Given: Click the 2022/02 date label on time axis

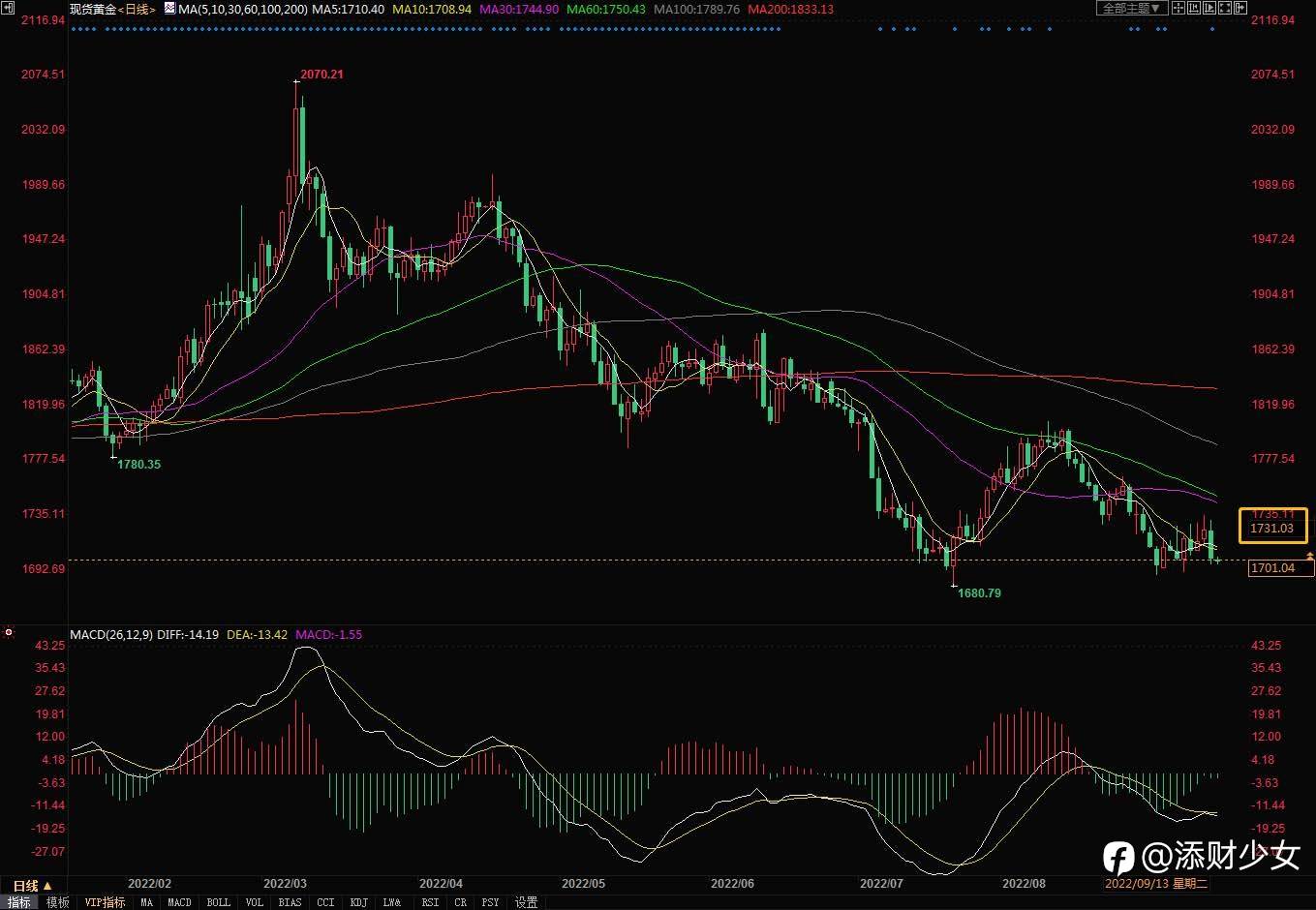Looking at the screenshot, I should 150,883.
